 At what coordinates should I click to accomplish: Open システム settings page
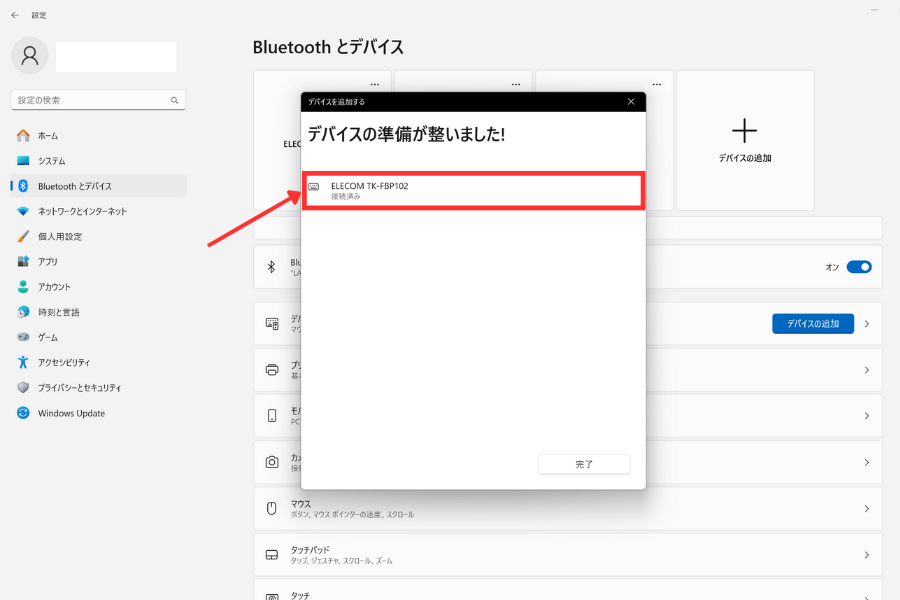click(98, 161)
